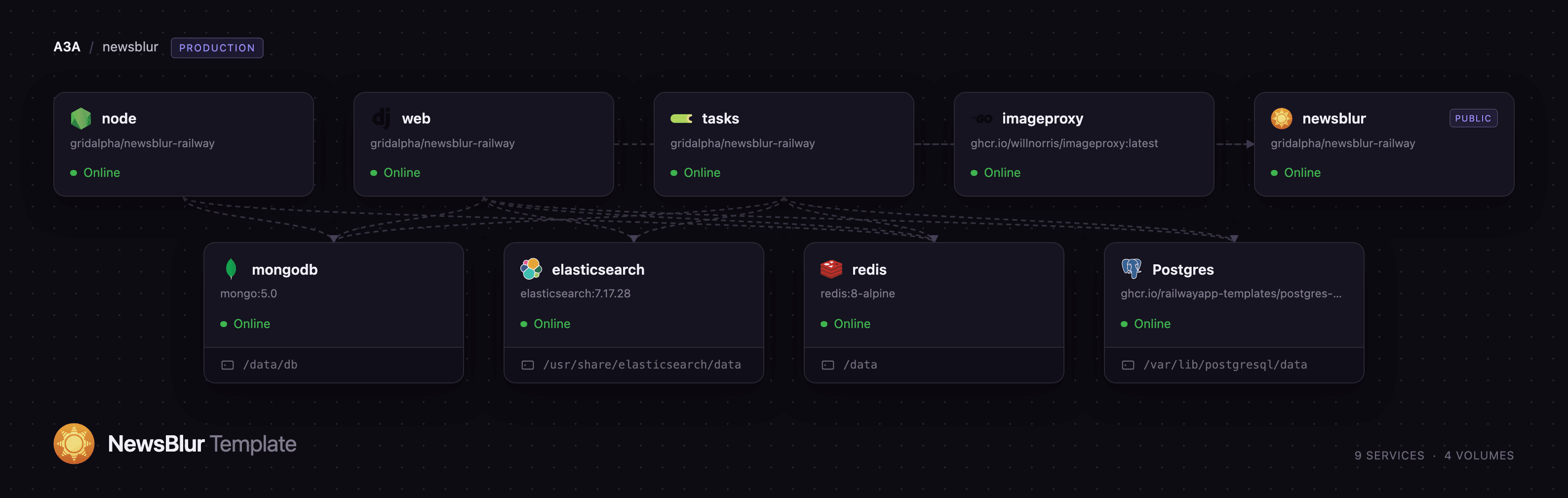Click Online status on imageproxy card
The image size is (1568, 498).
(995, 173)
